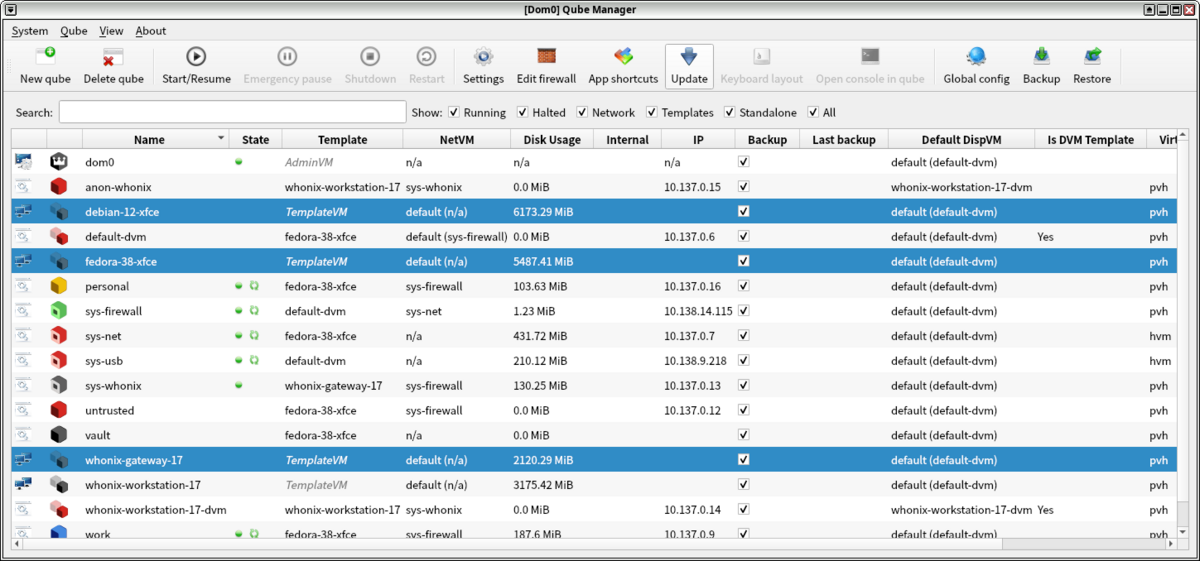Click the Update download arrow icon
The height and width of the screenshot is (561, 1200).
tap(689, 57)
